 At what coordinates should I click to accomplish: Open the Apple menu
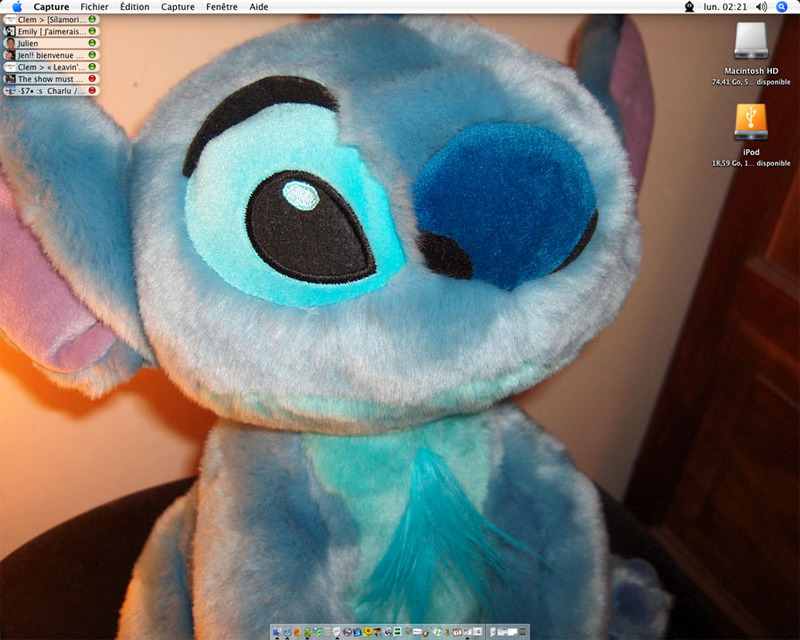coord(17,7)
